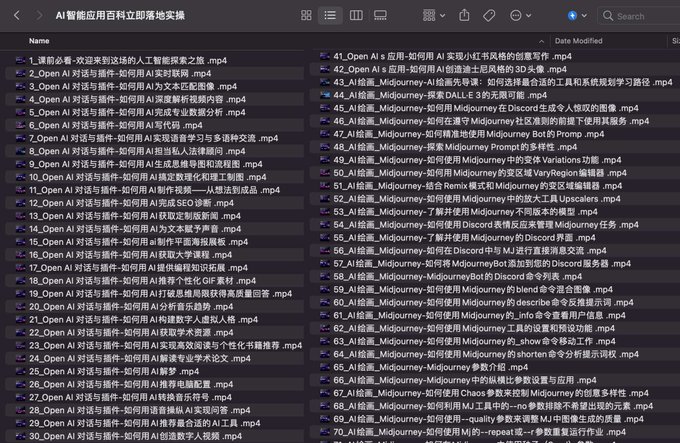This screenshot has width=680, height=443.
Task: Click video icon of file 44_AI绘画 探索DALL·E 3的无限可能
Action: (325, 95)
